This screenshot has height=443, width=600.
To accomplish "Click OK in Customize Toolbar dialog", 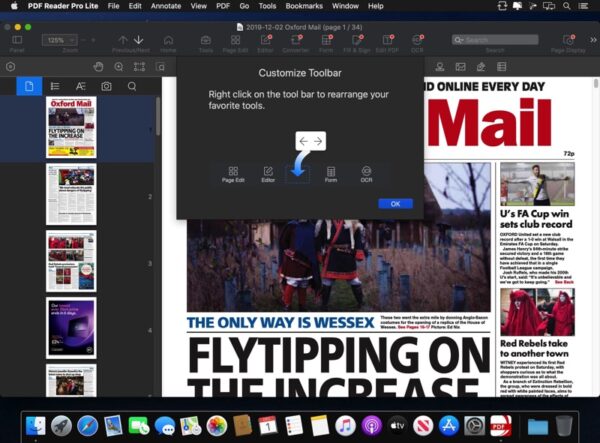I will 395,204.
